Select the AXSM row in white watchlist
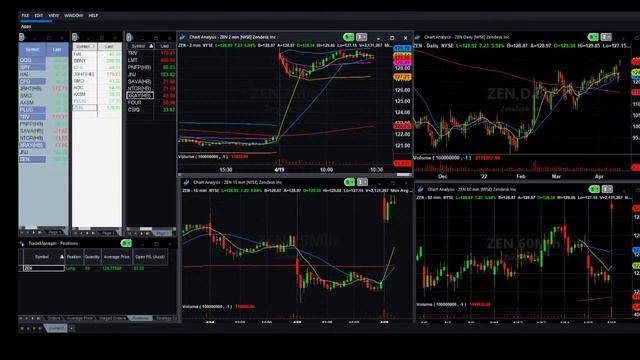 97,94
